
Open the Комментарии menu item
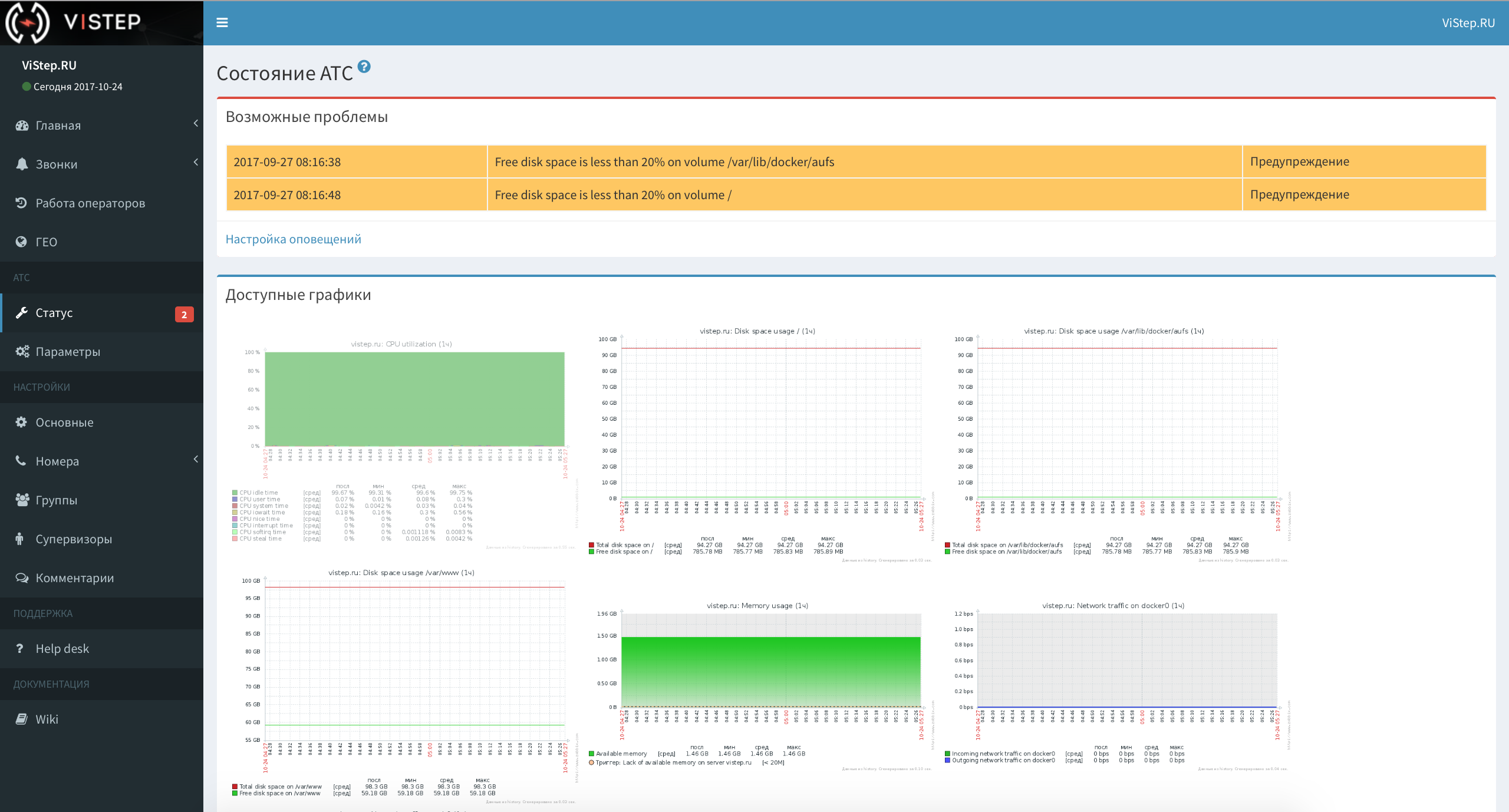click(101, 577)
